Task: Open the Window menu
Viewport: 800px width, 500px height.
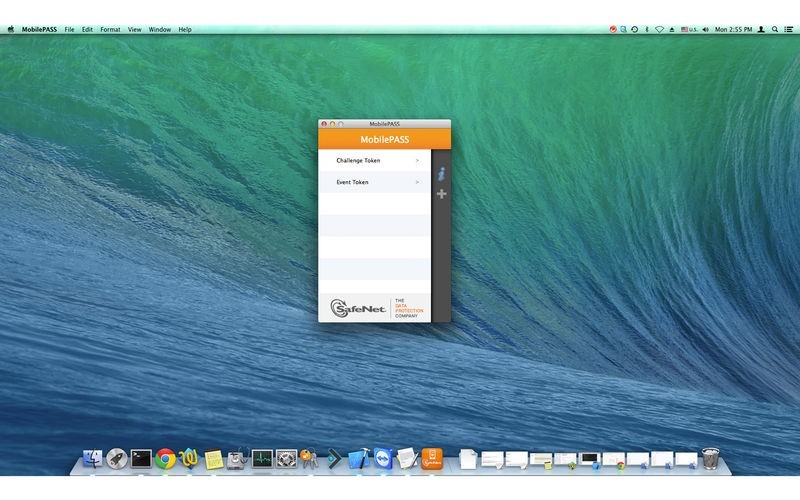Action: tap(159, 30)
